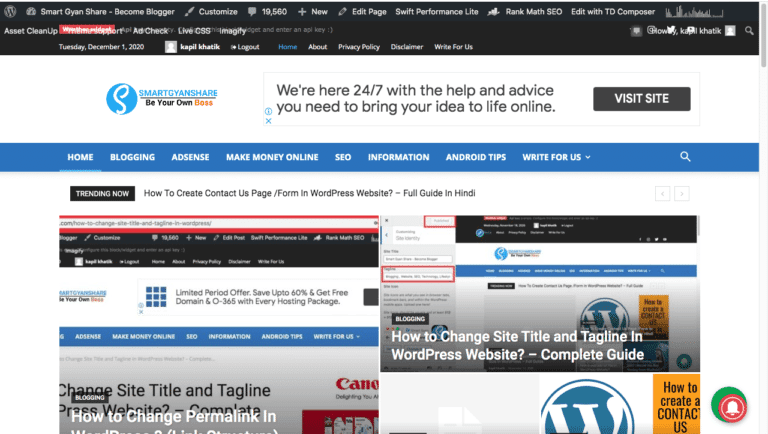The height and width of the screenshot is (434, 768).
Task: Click admin bar search magnifier icon
Action: click(749, 30)
